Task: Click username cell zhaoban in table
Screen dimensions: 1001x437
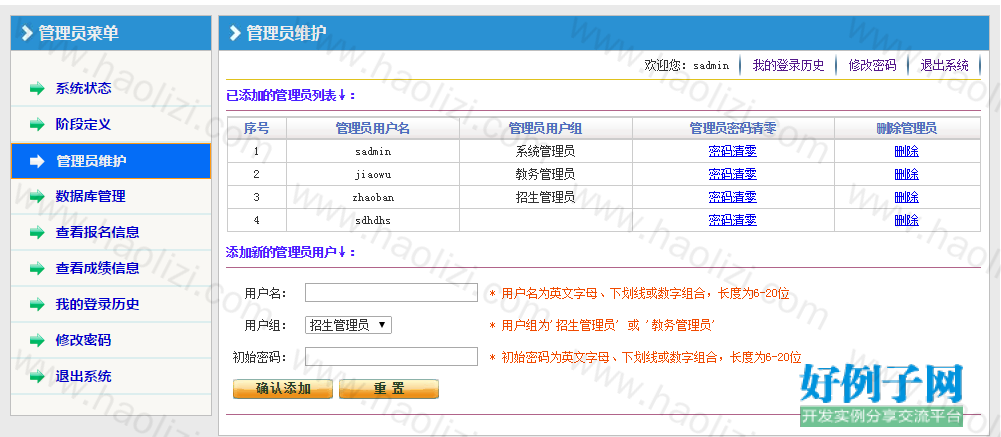Action: 373,197
